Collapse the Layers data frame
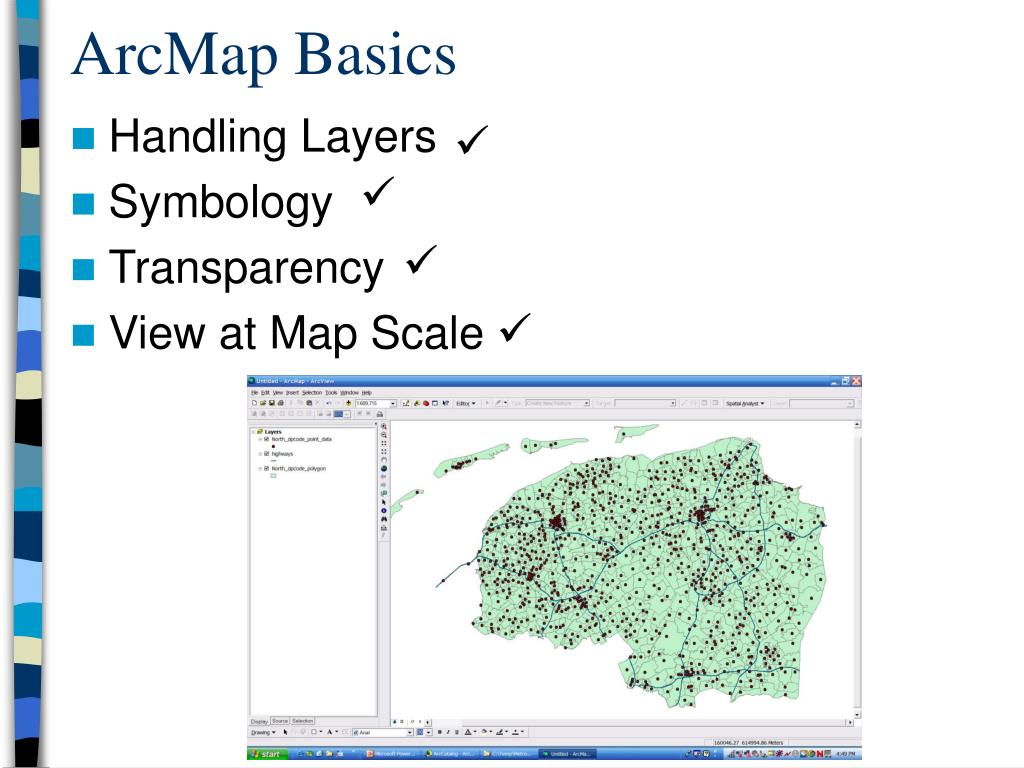This screenshot has width=1024, height=768. point(253,432)
